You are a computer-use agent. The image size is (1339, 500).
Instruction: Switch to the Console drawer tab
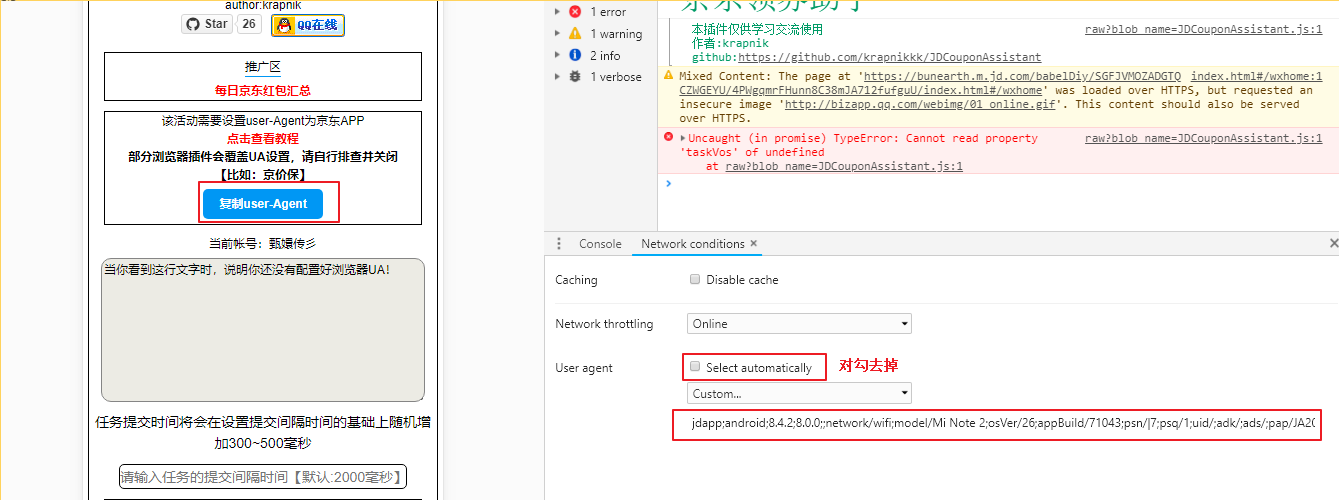click(600, 244)
